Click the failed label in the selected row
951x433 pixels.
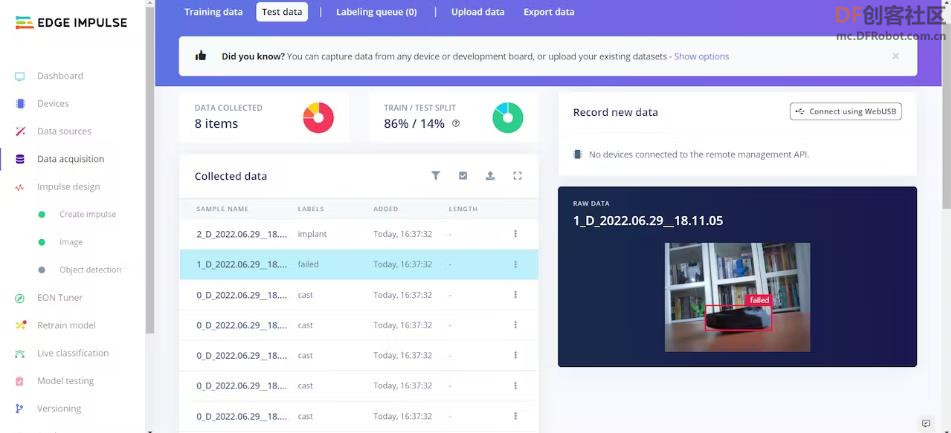click(x=308, y=264)
